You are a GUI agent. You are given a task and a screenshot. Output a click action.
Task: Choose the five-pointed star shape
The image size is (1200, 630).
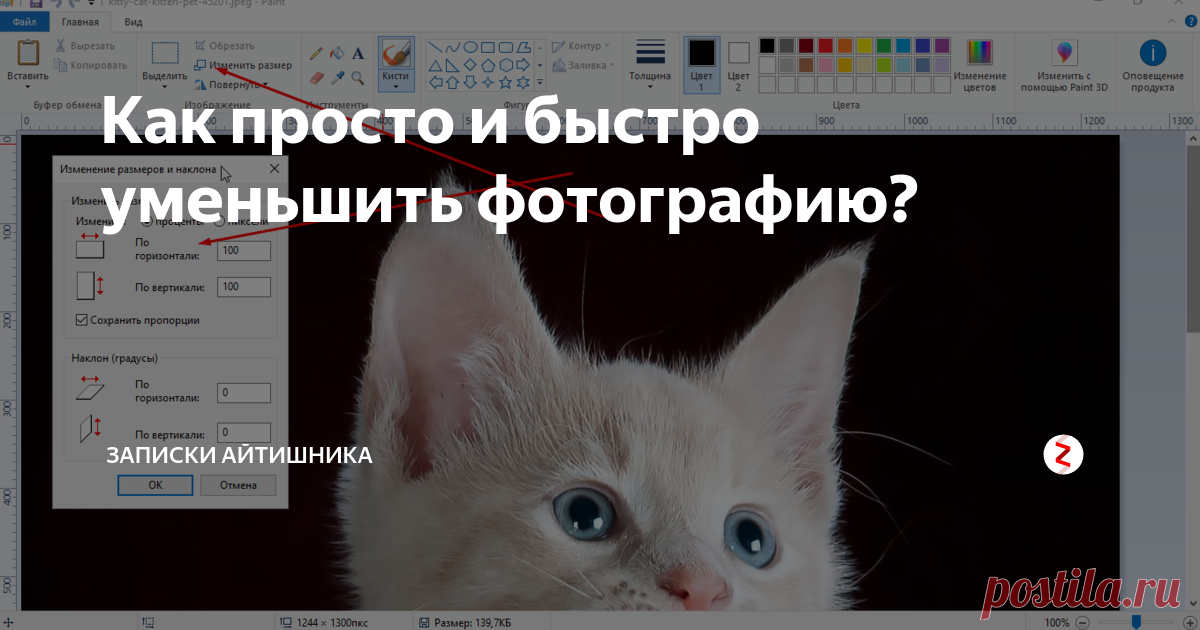click(x=506, y=82)
